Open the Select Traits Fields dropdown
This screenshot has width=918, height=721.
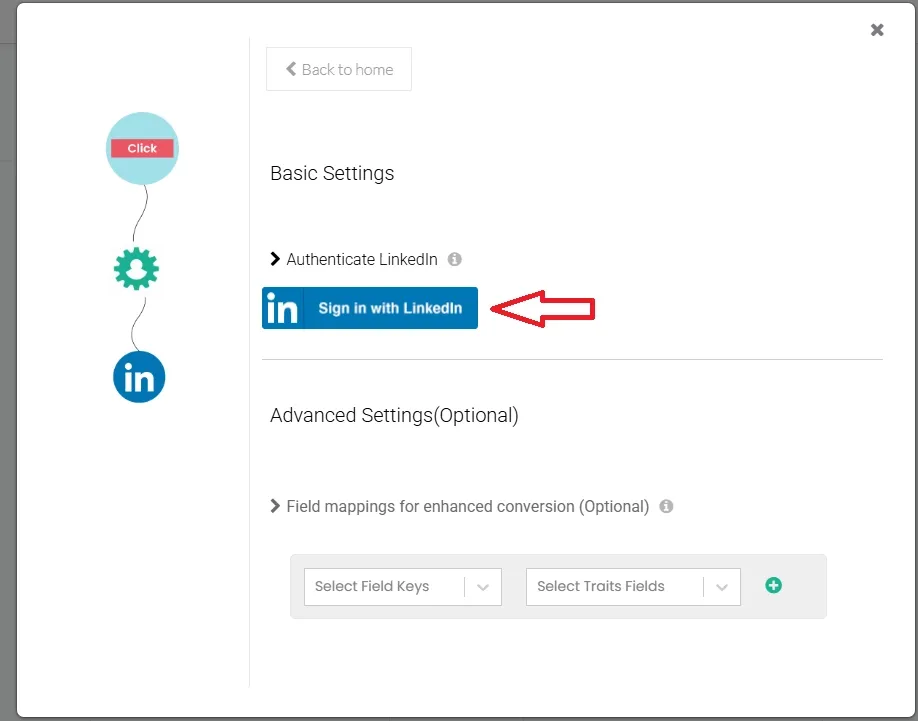click(633, 586)
